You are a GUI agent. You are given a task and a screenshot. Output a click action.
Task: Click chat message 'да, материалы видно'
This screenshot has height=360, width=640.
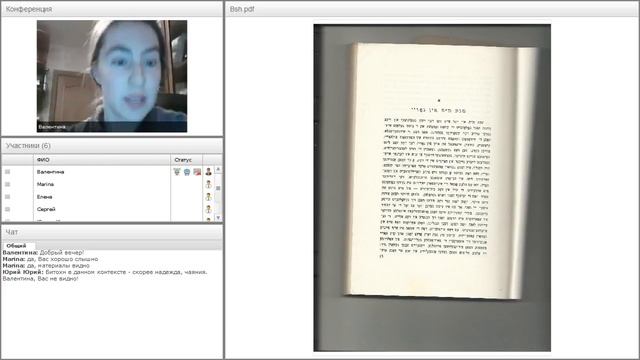[58, 266]
